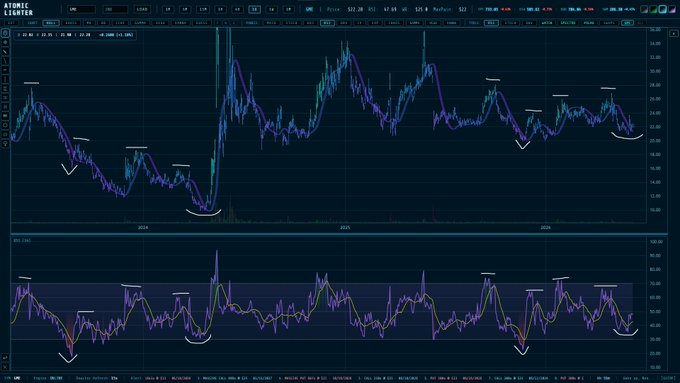
Task: Toggle the highlighted RSI indicator button
Action: tap(327, 23)
